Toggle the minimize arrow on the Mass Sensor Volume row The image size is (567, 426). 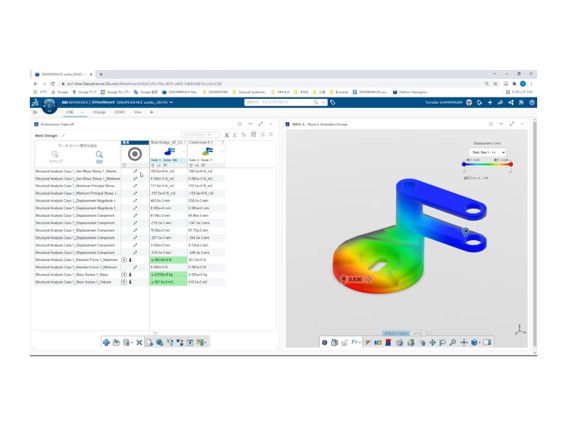[131, 282]
